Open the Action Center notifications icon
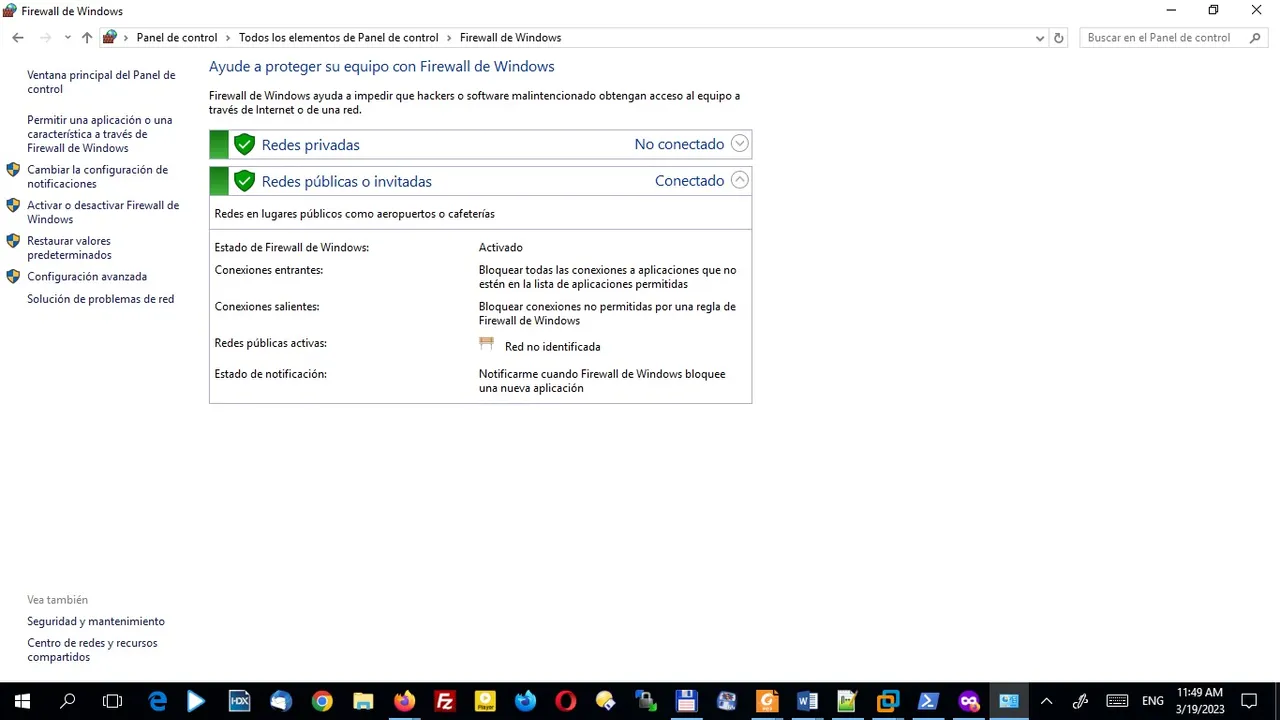 pos(1249,701)
